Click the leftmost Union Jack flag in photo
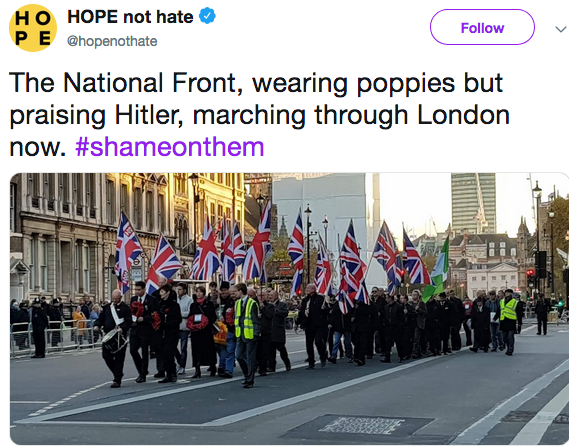 click(x=127, y=251)
